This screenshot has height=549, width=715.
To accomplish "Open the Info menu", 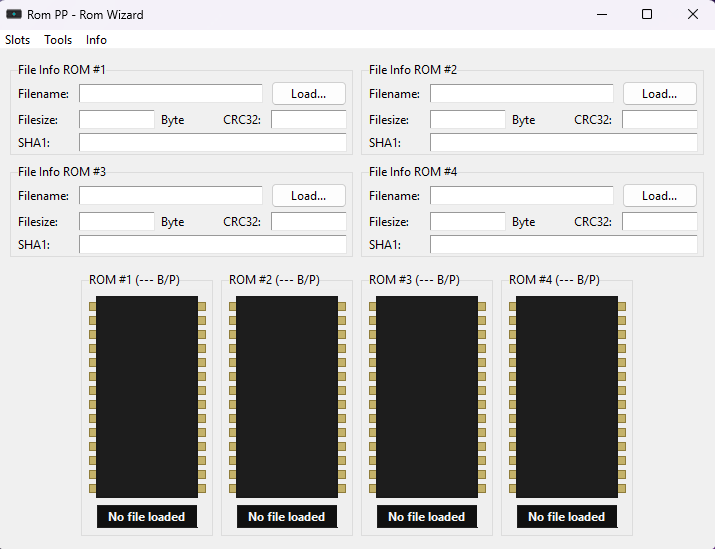I will (96, 40).
